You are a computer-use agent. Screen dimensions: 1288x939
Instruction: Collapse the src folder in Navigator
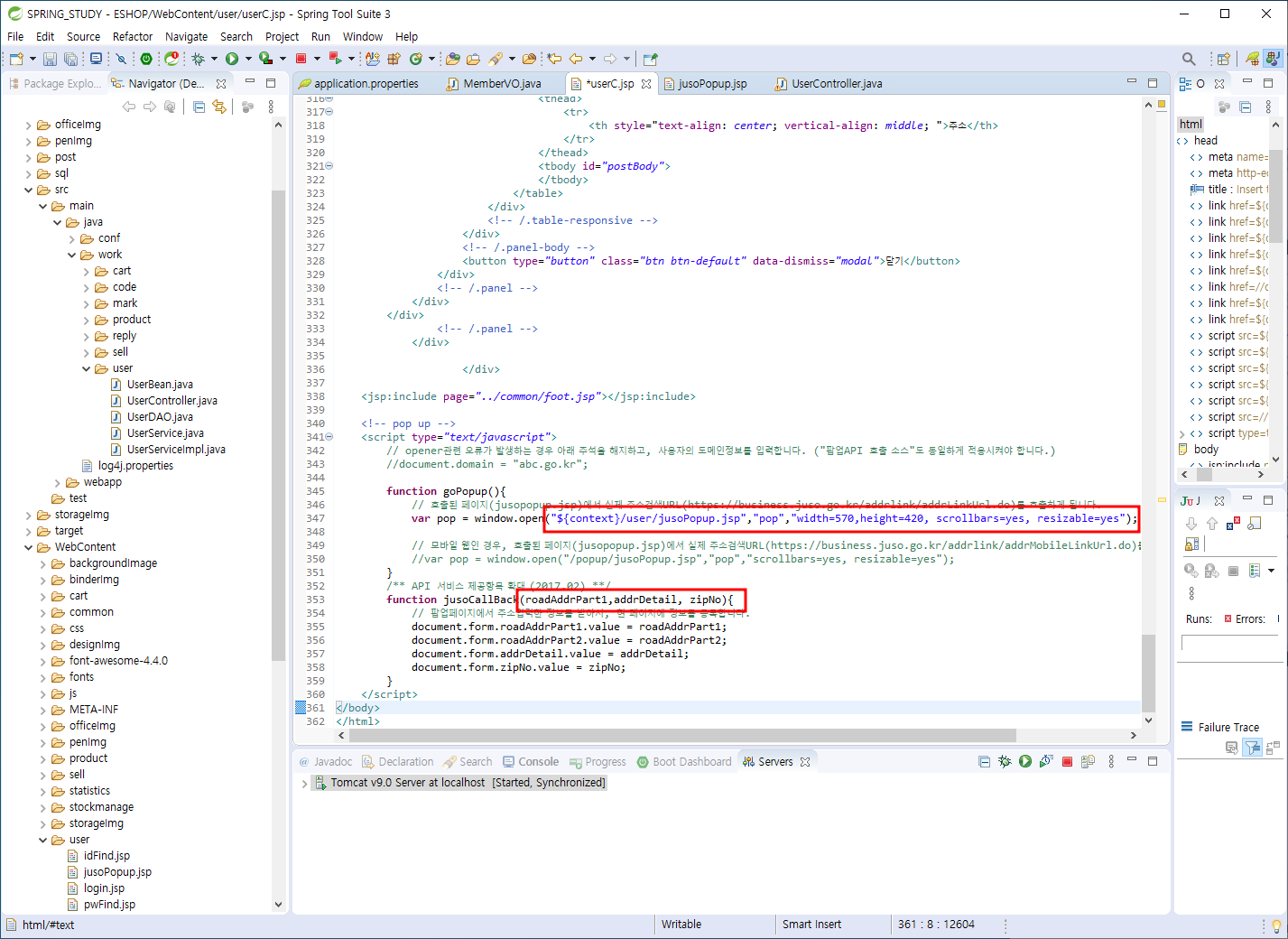29,190
